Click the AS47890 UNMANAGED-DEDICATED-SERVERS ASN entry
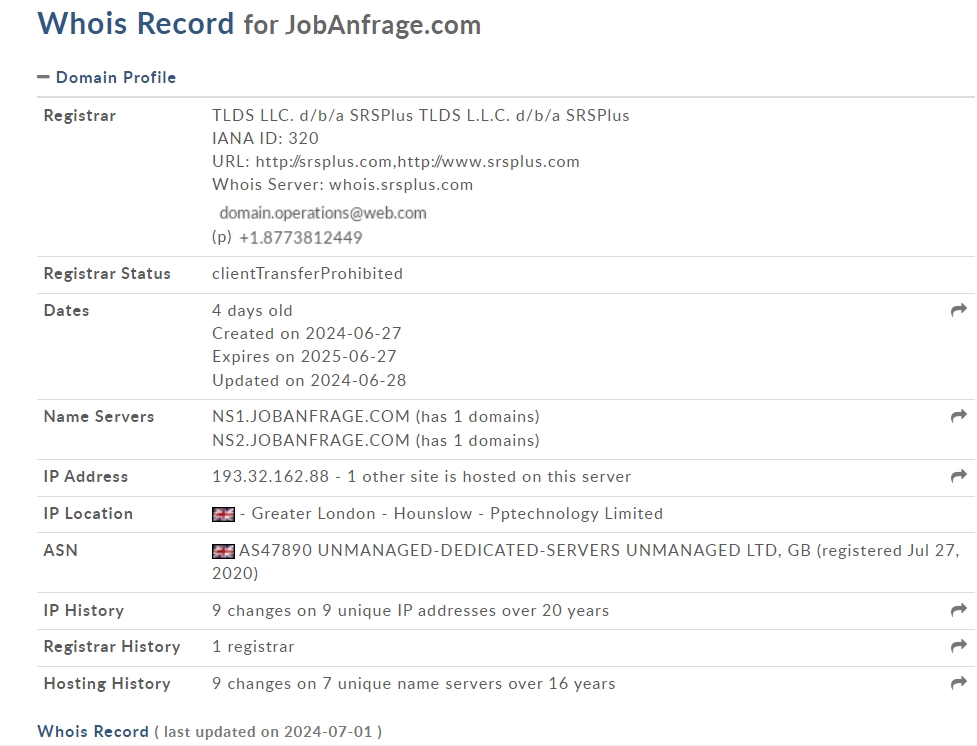 (586, 562)
